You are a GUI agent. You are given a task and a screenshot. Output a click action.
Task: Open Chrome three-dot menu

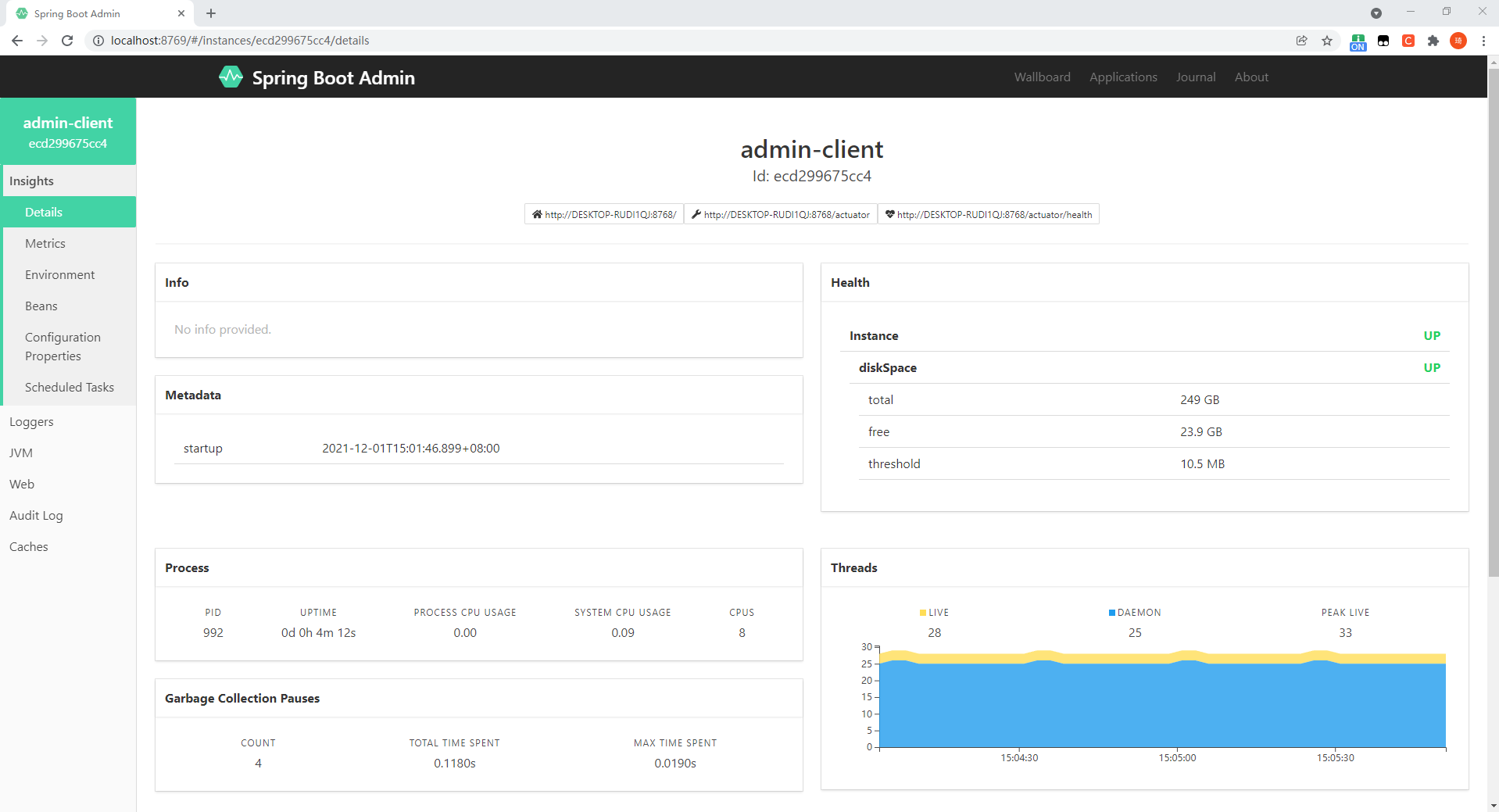pos(1483,41)
